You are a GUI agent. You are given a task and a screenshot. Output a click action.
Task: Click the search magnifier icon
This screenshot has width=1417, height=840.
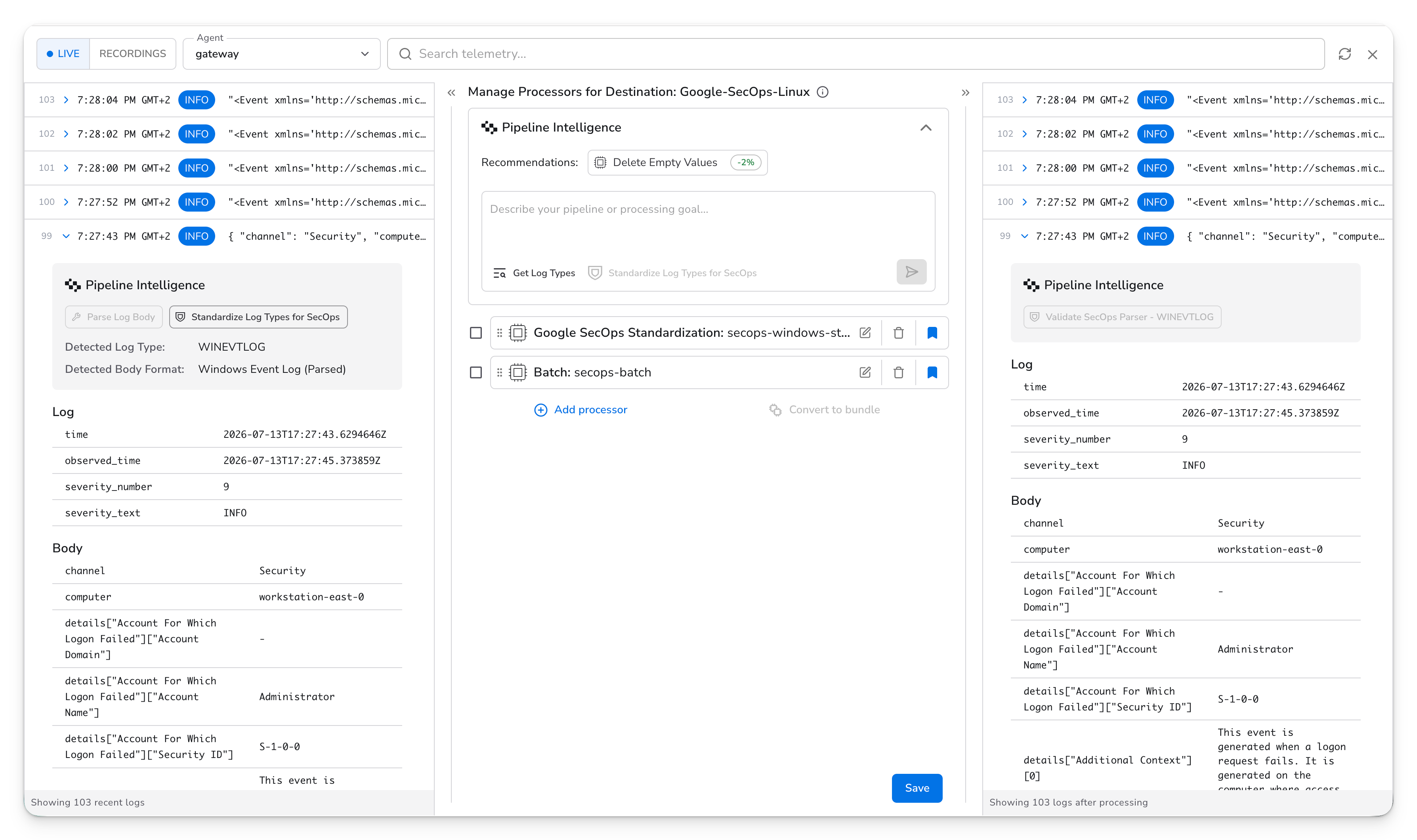405,54
